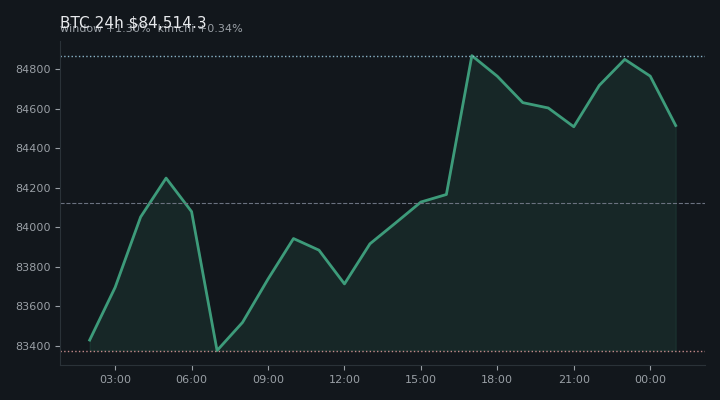Click the 12:00 x-axis label
Viewport: 720px width, 400px height.
click(344, 379)
